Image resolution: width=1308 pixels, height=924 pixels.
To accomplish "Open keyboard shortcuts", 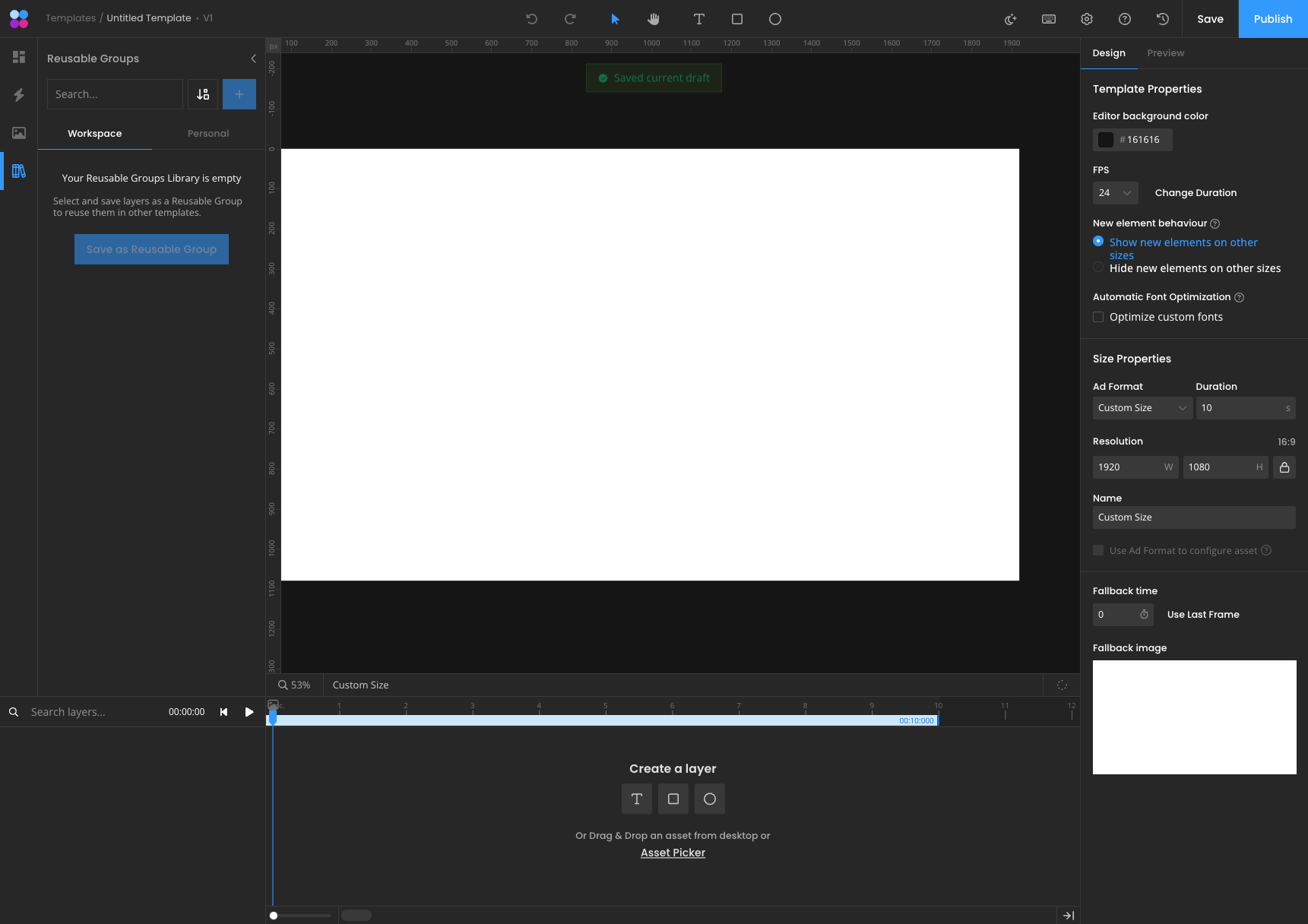I will pos(1049,19).
